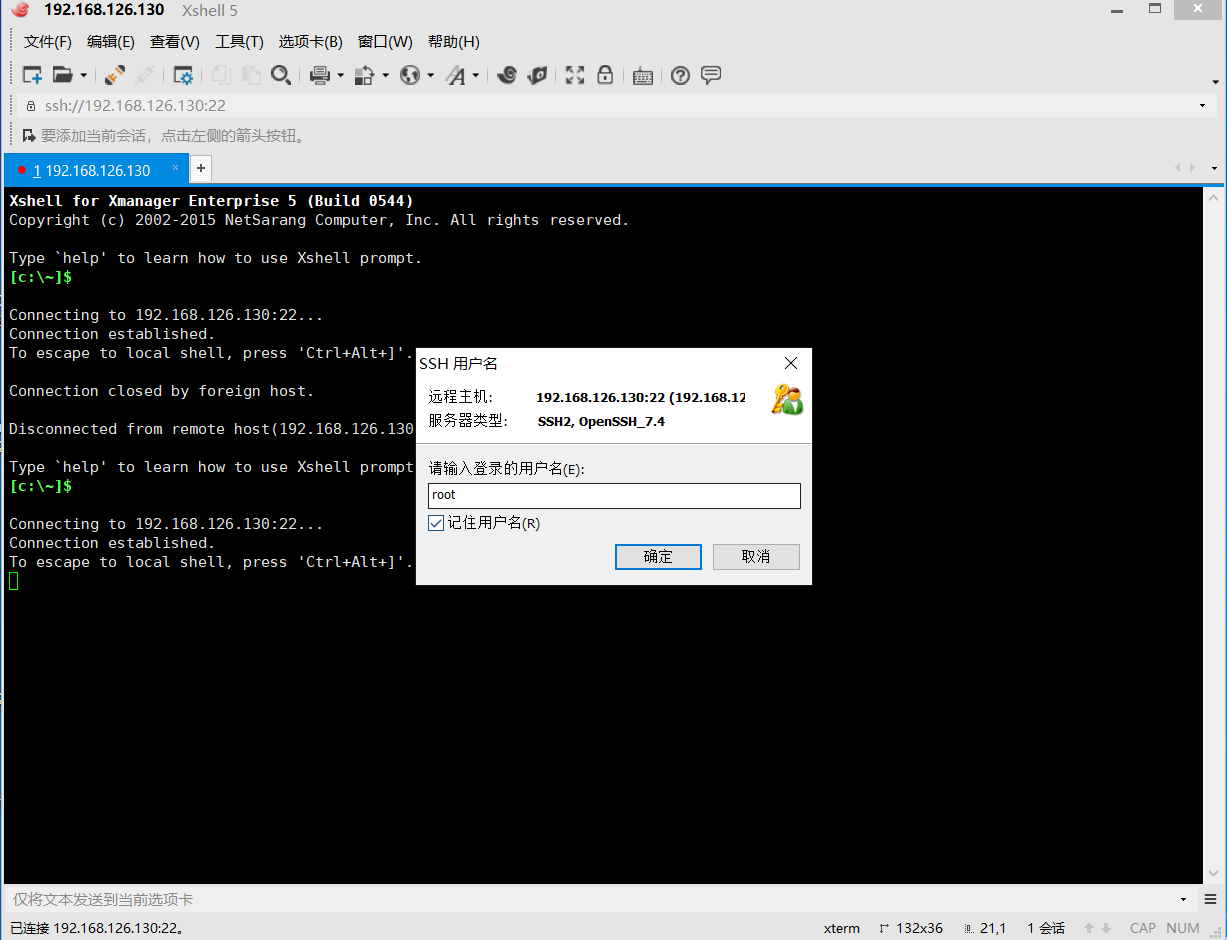Expand the Font dropdown arrow
The image size is (1227, 940).
point(476,75)
